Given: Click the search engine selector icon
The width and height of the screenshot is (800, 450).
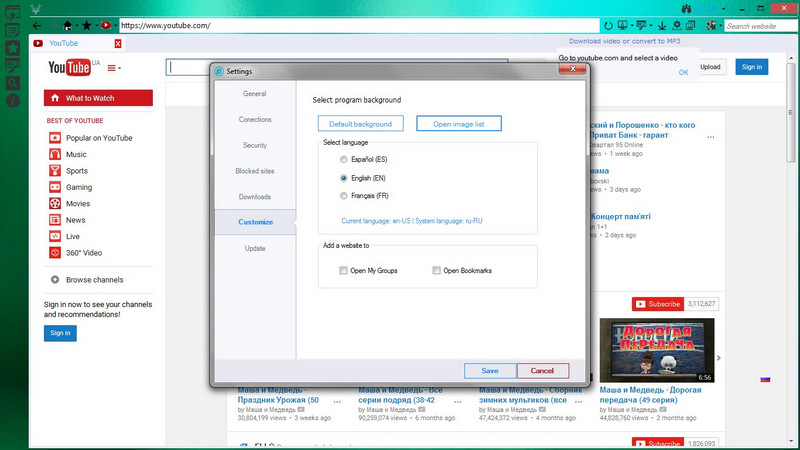Looking at the screenshot, I should [711, 26].
